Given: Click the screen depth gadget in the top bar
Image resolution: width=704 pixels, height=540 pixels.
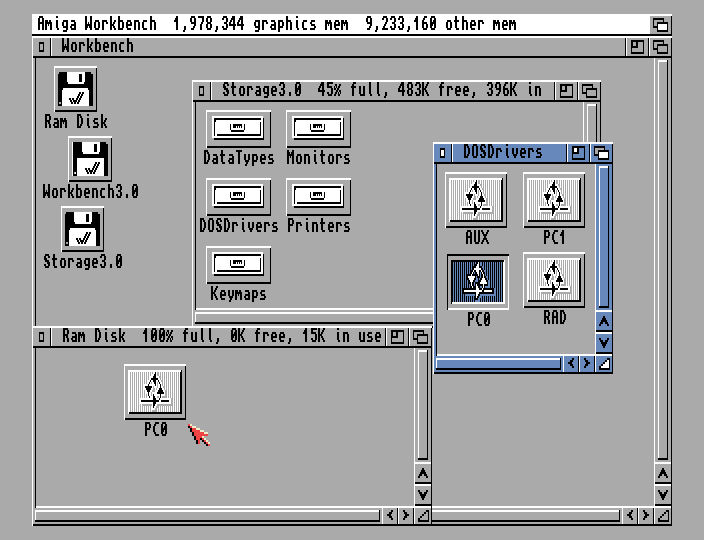Looking at the screenshot, I should tap(660, 24).
